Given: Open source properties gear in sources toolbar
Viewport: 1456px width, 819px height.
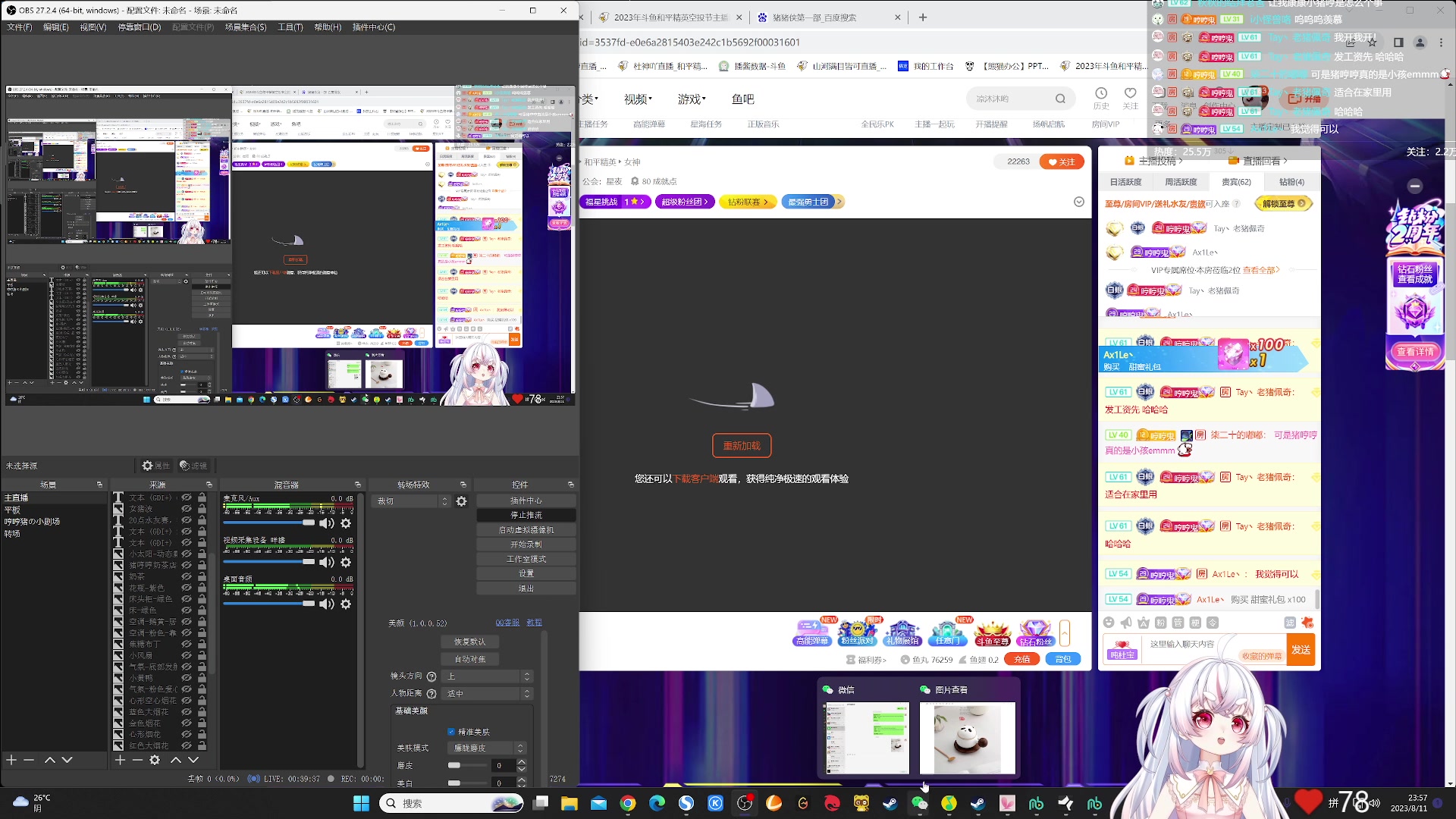Looking at the screenshot, I should point(155,760).
